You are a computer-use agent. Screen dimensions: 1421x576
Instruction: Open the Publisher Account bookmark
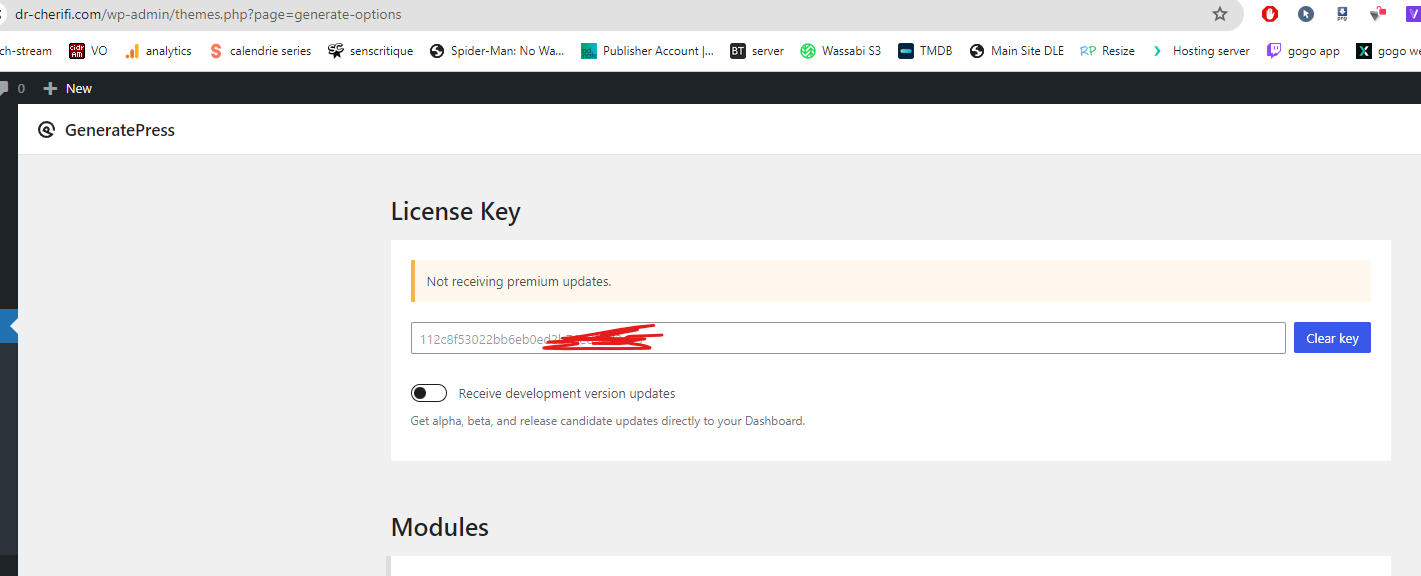click(648, 51)
